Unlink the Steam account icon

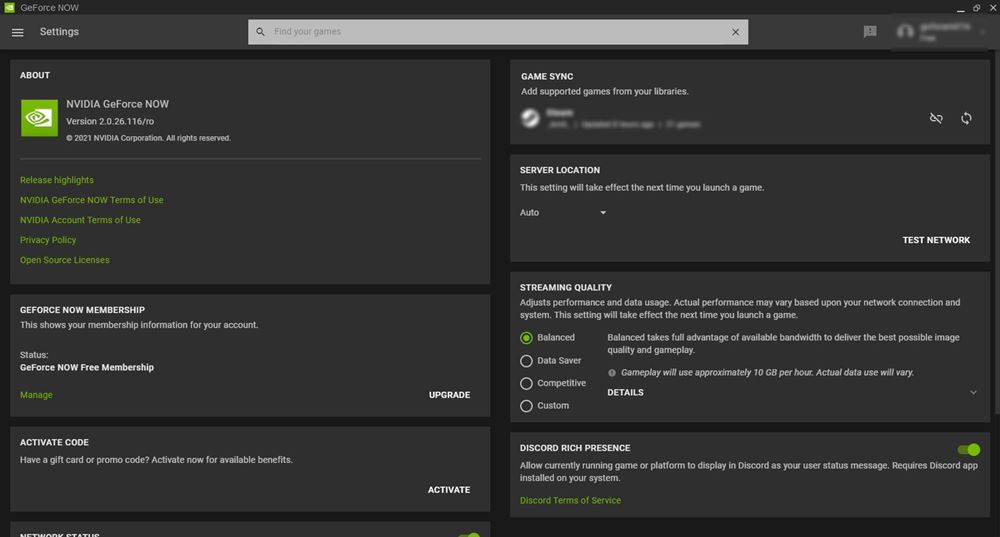click(x=936, y=118)
